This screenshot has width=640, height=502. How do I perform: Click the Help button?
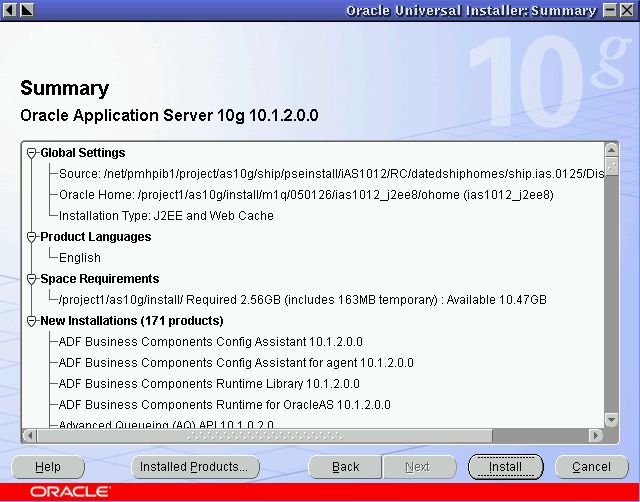pyautogui.click(x=48, y=467)
